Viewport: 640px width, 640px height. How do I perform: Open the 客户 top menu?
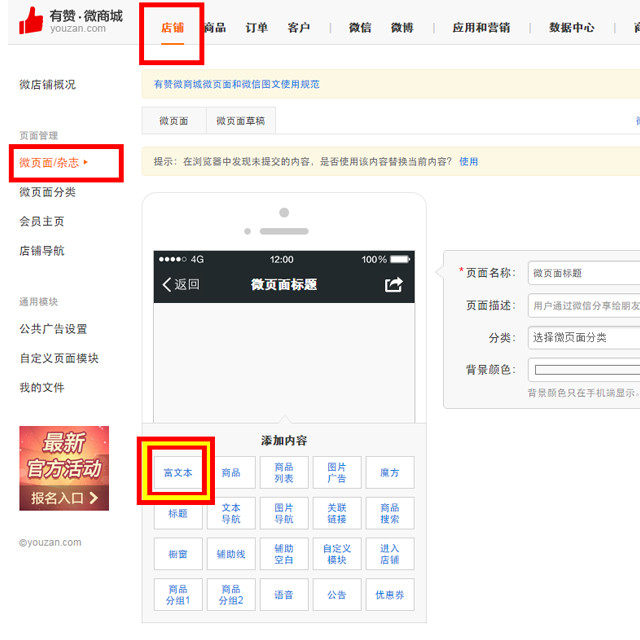point(299,28)
